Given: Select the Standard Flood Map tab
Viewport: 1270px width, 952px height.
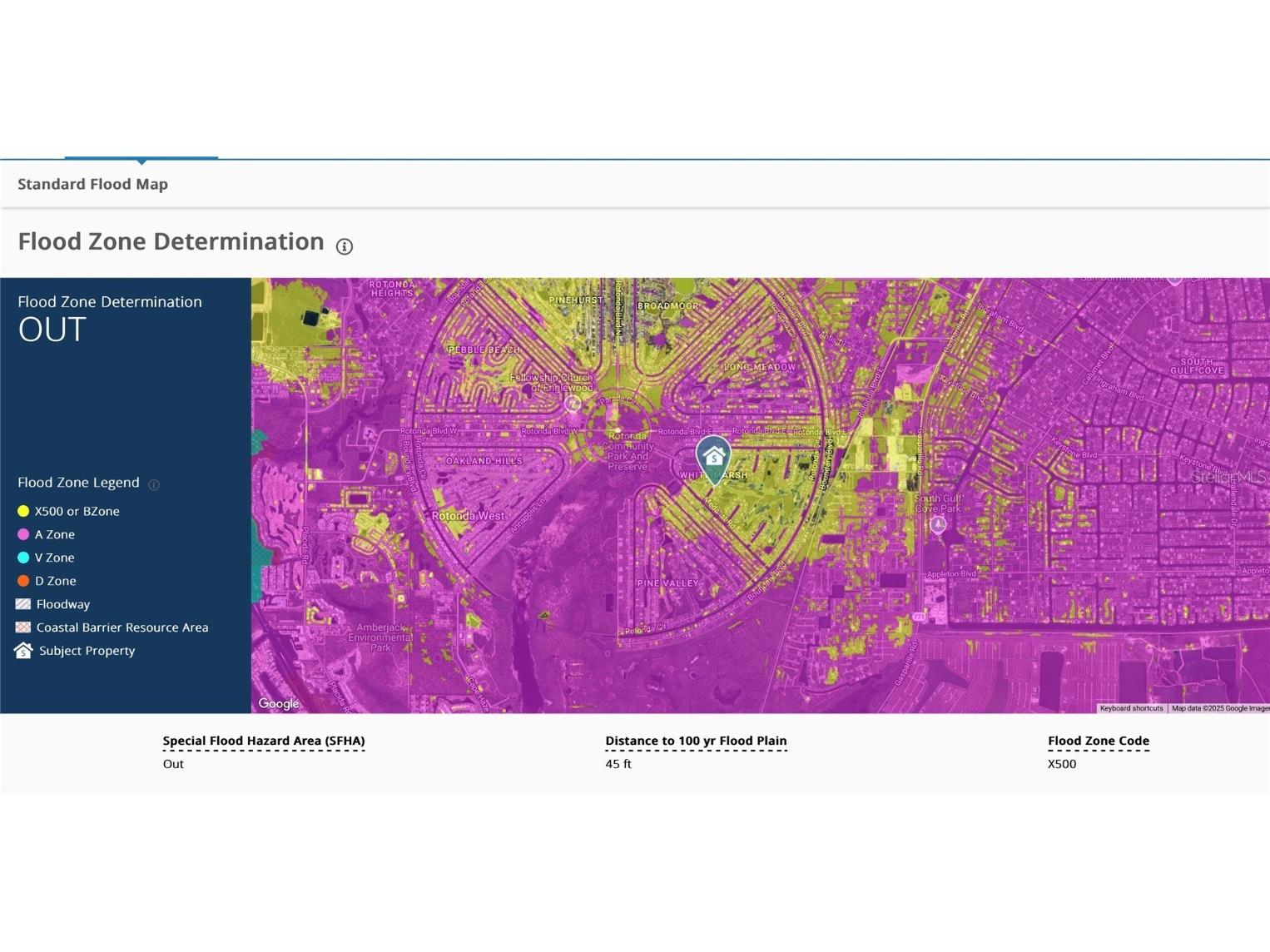Looking at the screenshot, I should (93, 184).
